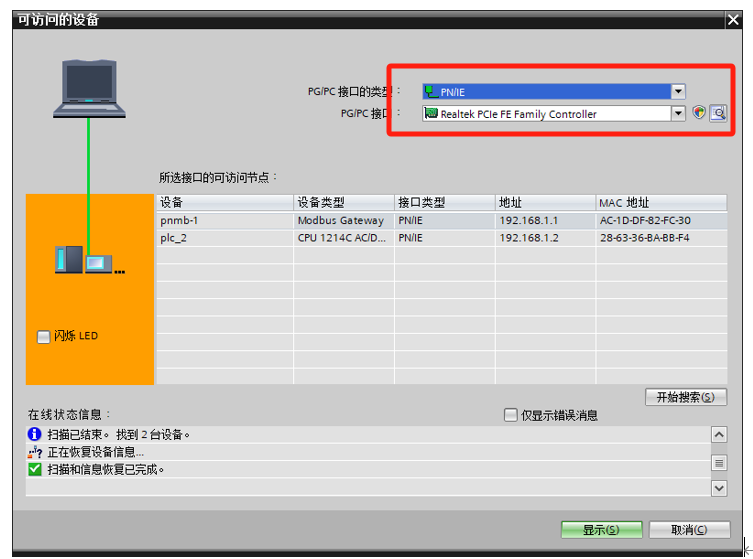Click status scrollbar down arrow
This screenshot has width=753, height=559.
(x=719, y=488)
